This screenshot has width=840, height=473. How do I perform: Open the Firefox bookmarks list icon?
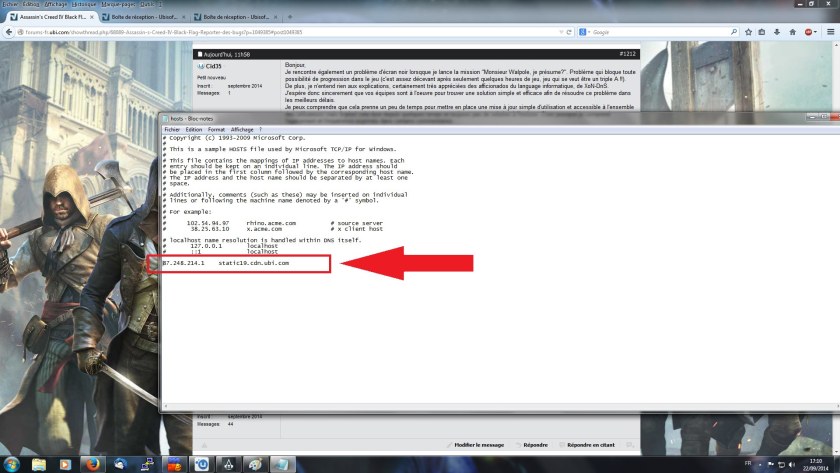(x=762, y=32)
